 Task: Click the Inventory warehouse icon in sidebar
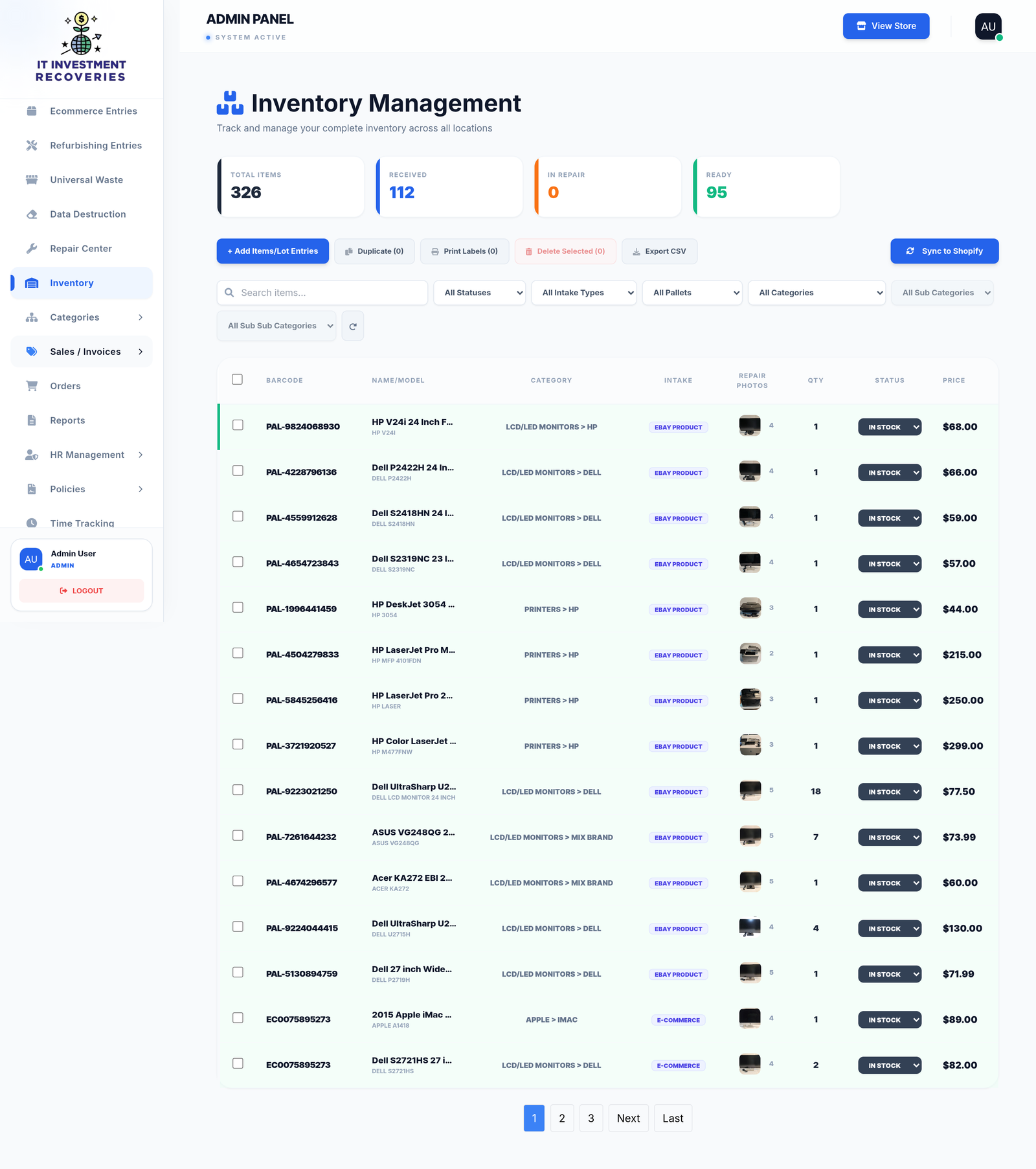[32, 283]
